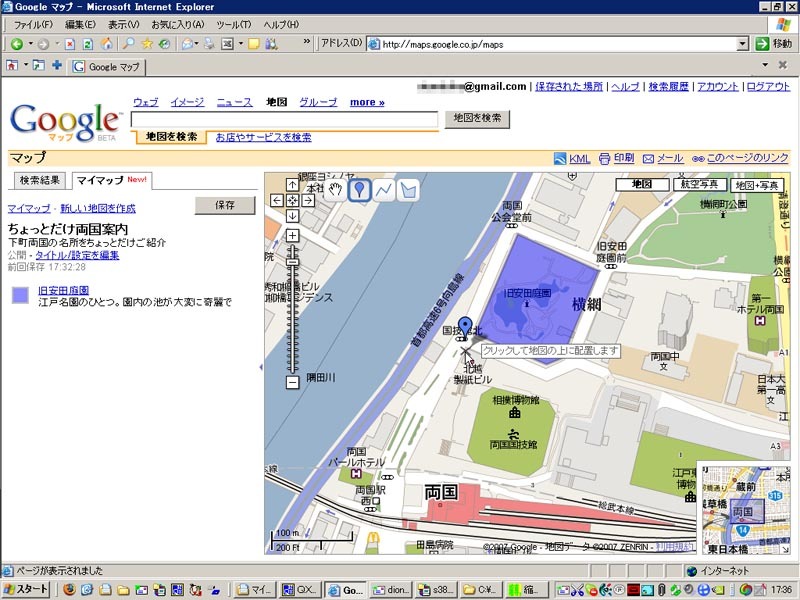
Task: Switch to dion taskbar window
Action: point(390,590)
